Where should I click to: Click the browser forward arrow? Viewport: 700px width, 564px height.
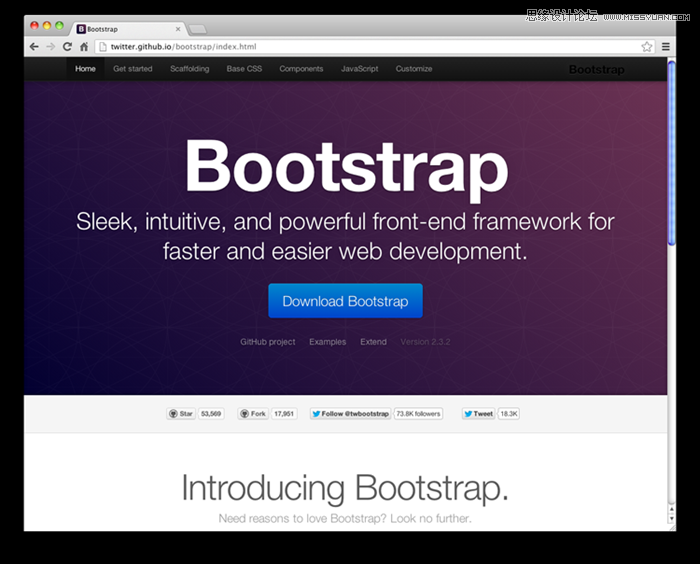click(50, 46)
